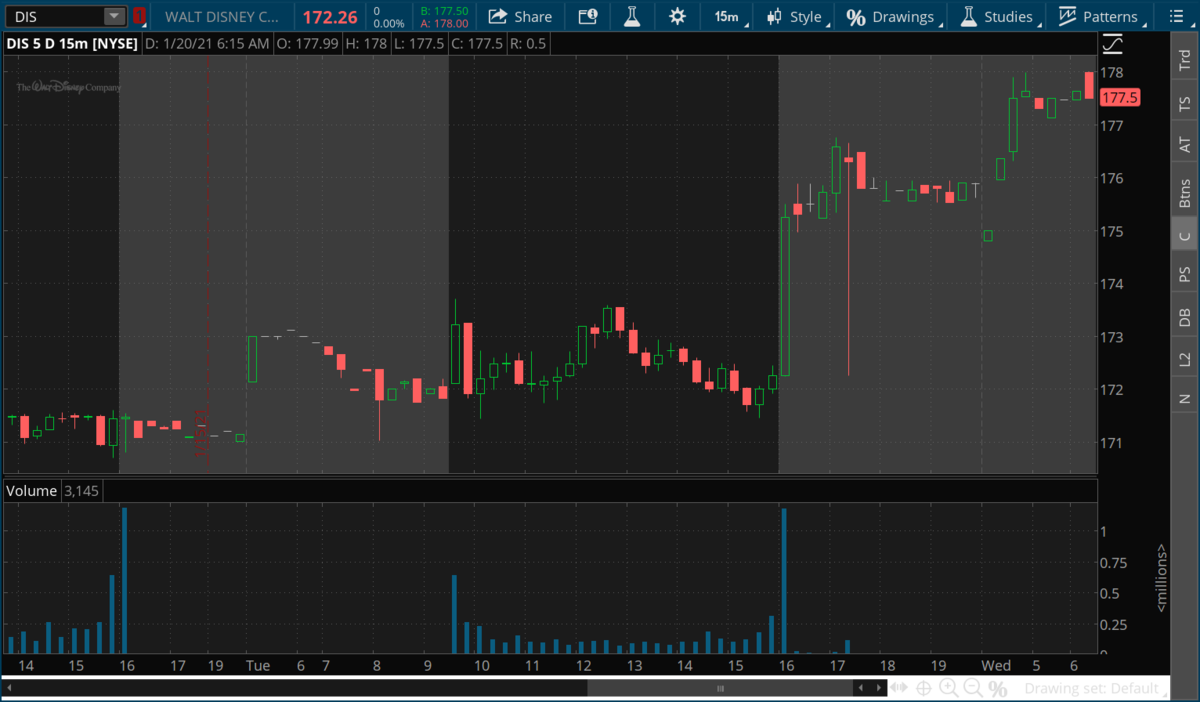Click the DIS 5 D 15m [NYSE] chart title

coord(72,44)
